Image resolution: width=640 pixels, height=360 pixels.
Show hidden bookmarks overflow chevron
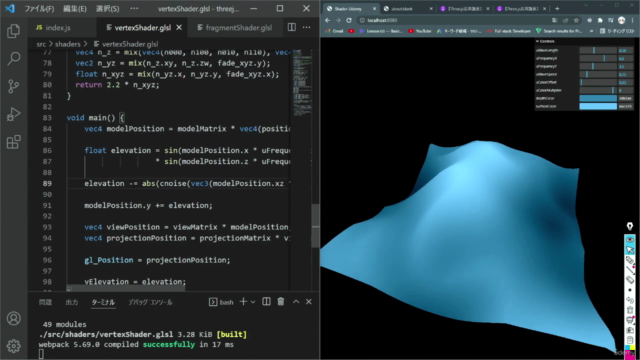(591, 31)
